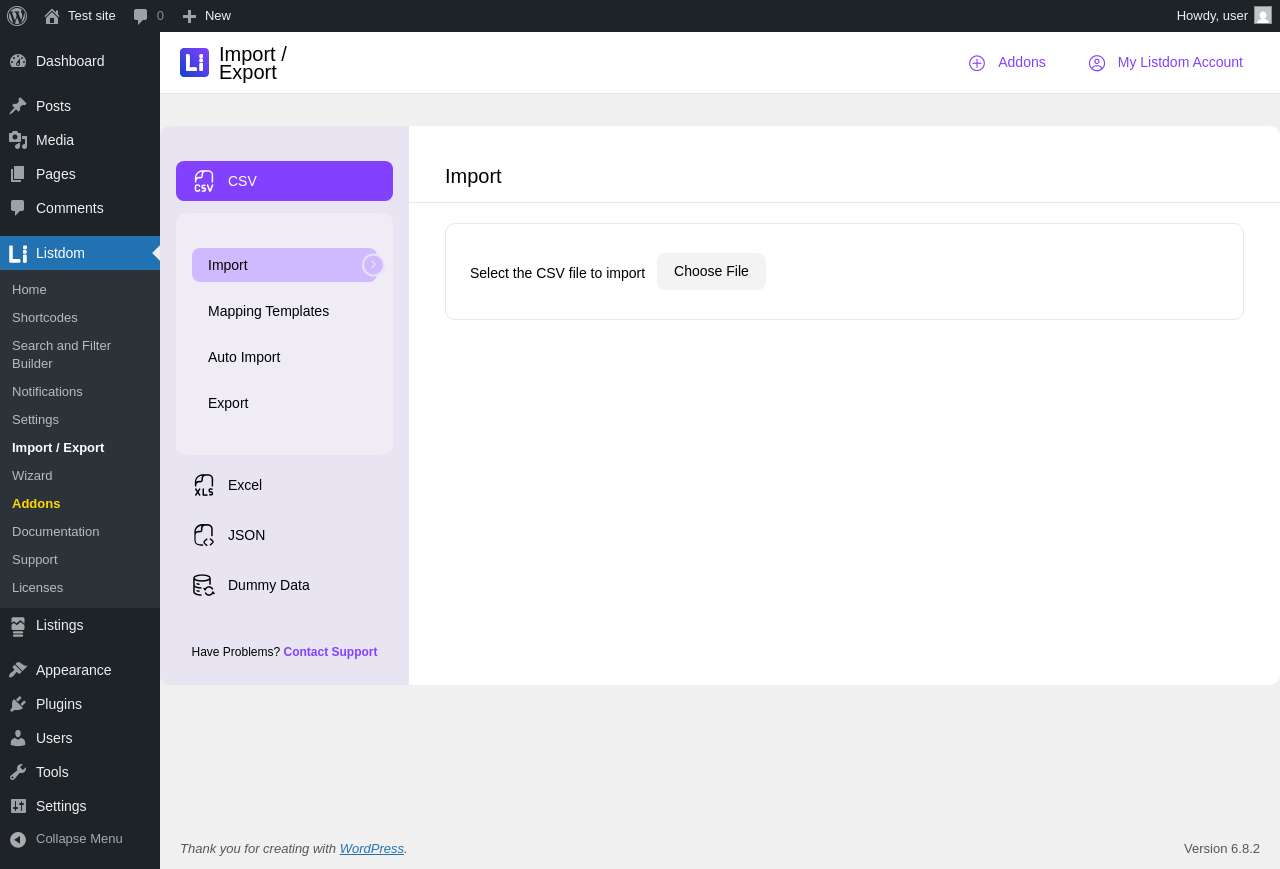Image resolution: width=1280 pixels, height=869 pixels.
Task: Click the CSV file icon
Action: (x=204, y=181)
